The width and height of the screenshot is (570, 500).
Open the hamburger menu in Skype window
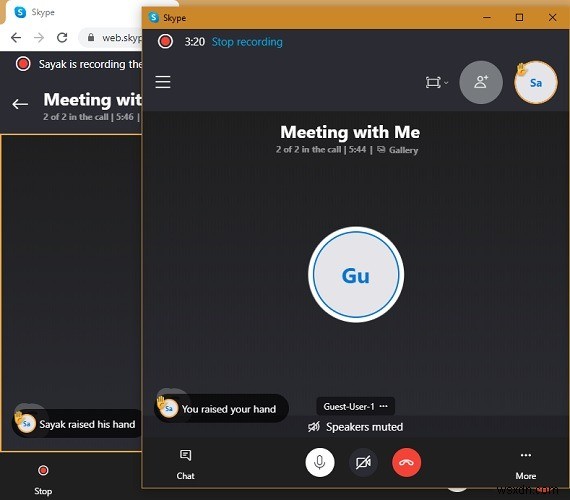point(163,82)
